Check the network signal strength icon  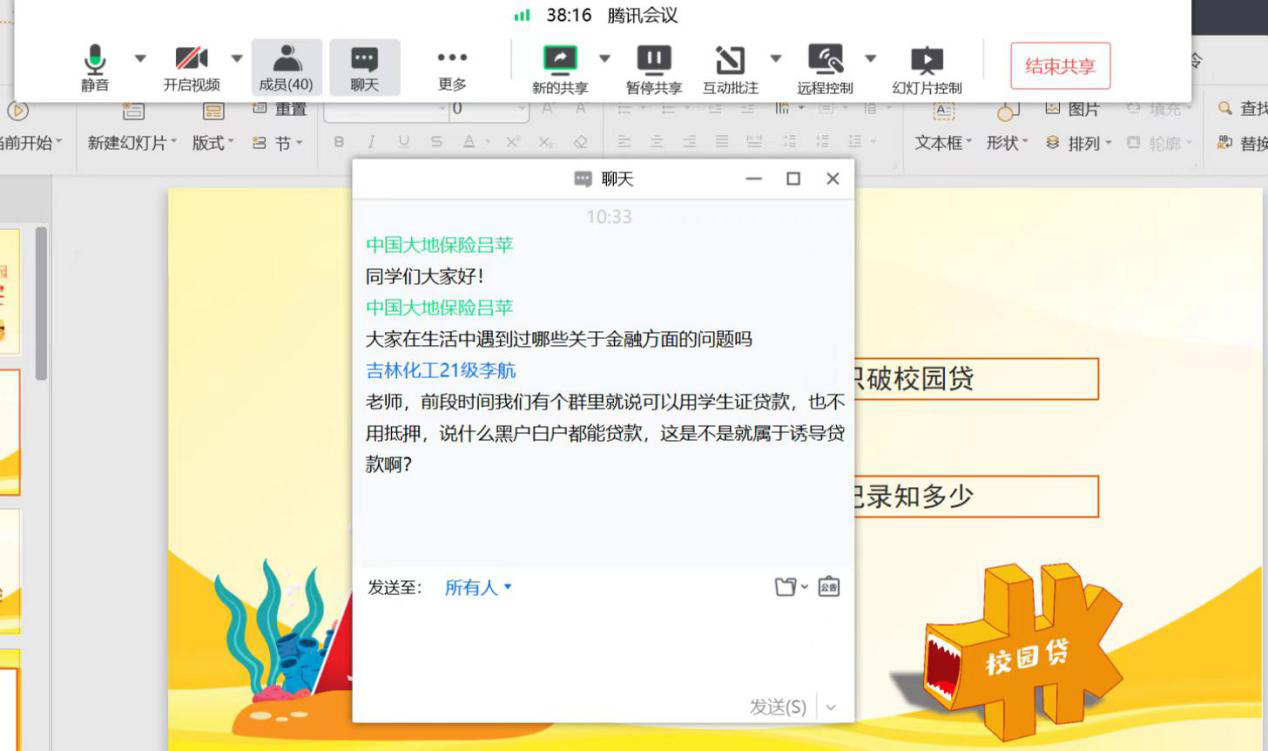522,16
